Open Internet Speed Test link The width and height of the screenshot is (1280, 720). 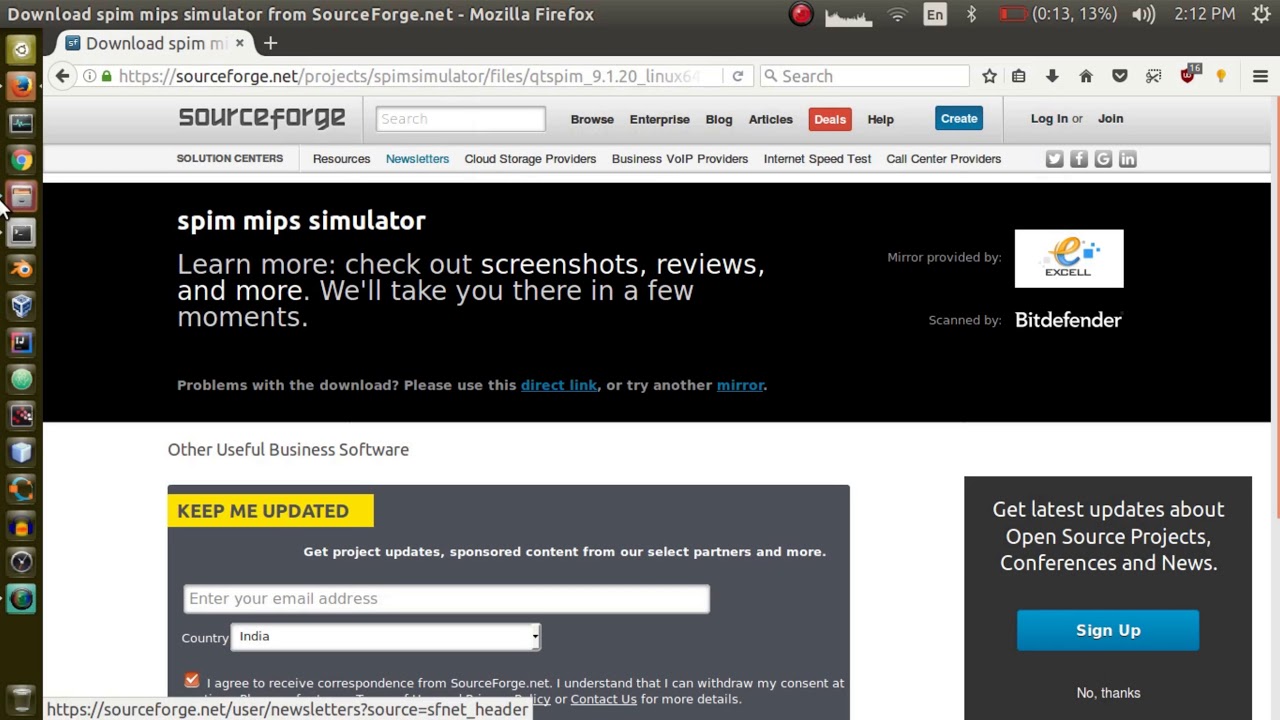point(817,159)
